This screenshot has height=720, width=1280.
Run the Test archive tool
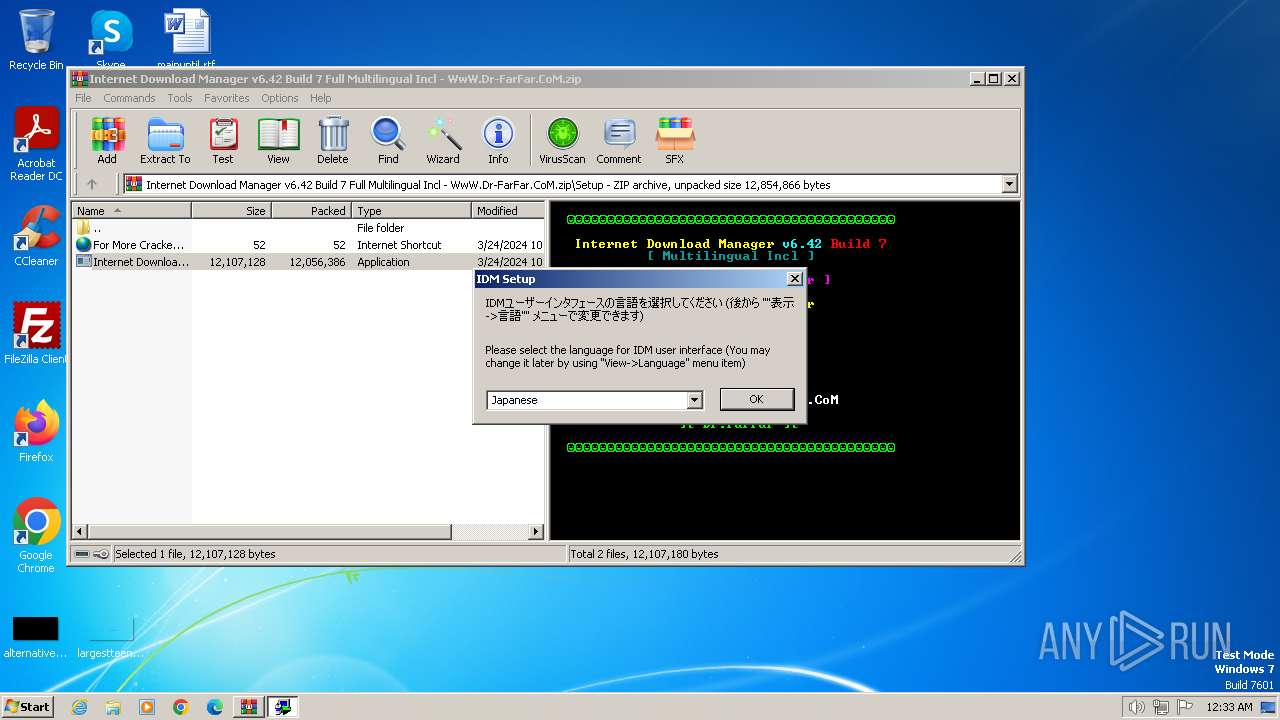coord(223,140)
